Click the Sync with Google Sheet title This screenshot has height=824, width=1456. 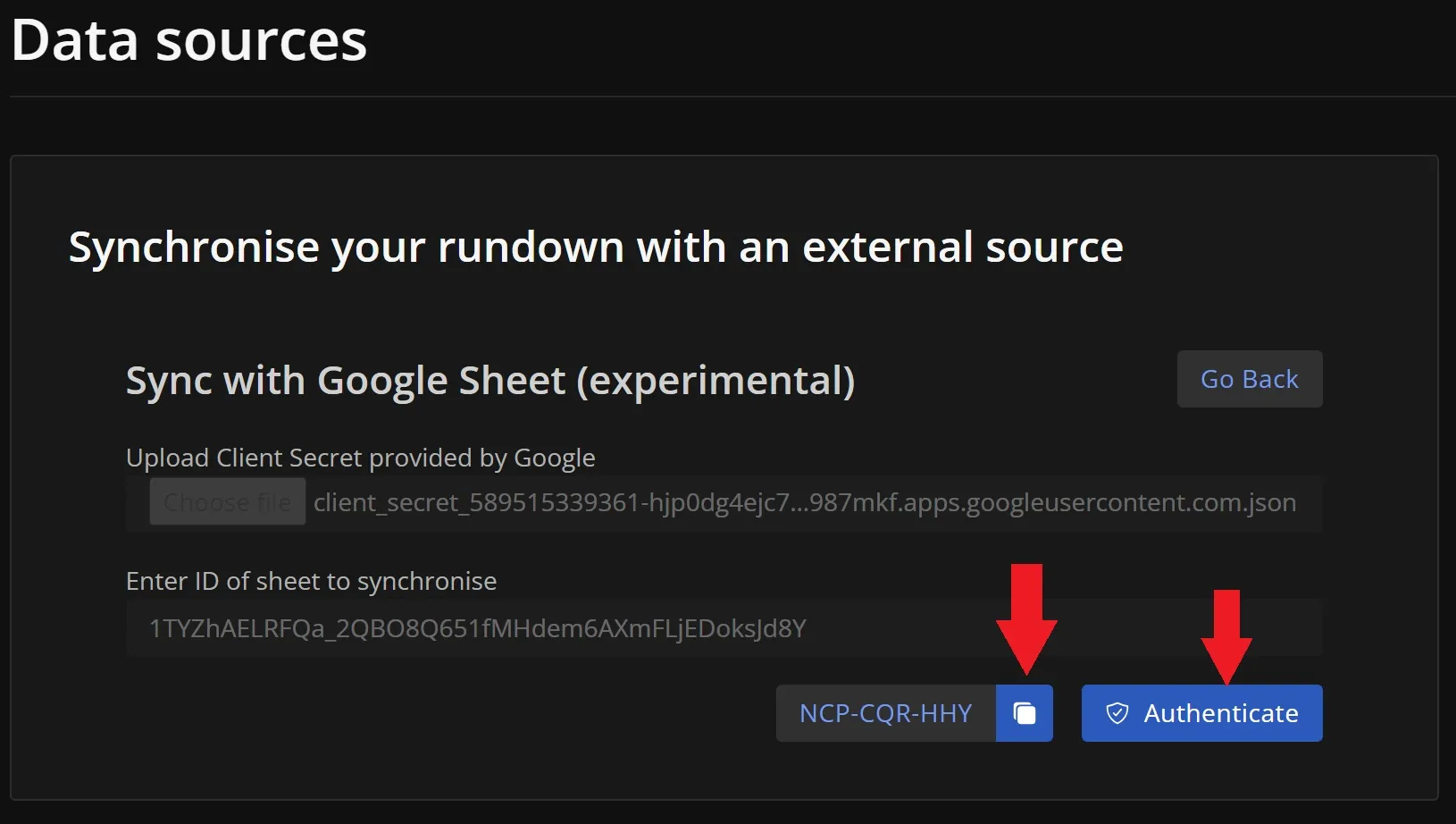click(490, 381)
